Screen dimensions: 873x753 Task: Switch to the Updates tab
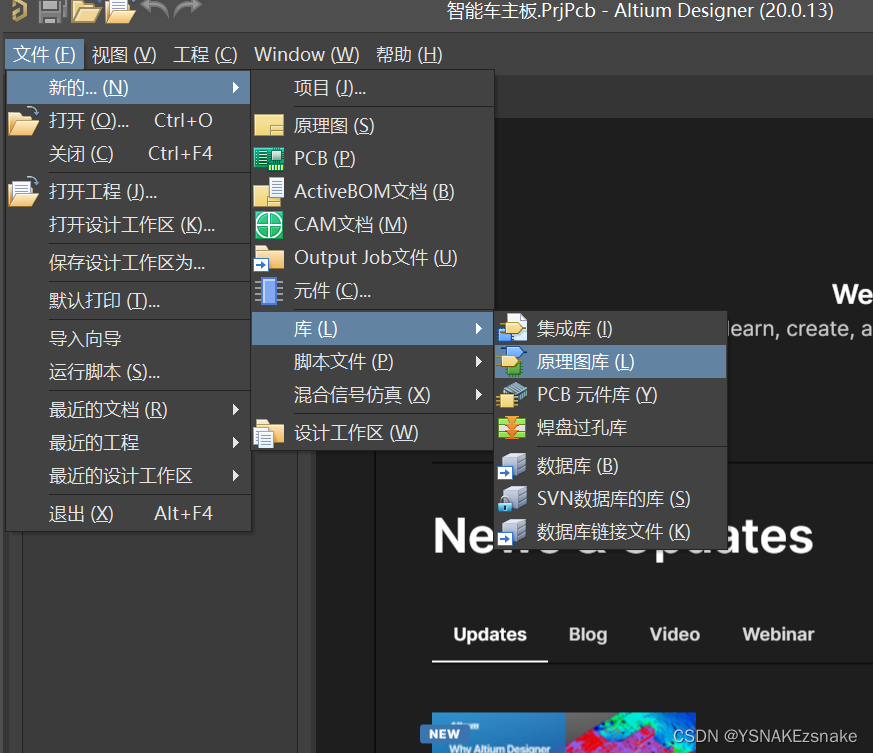tap(490, 635)
